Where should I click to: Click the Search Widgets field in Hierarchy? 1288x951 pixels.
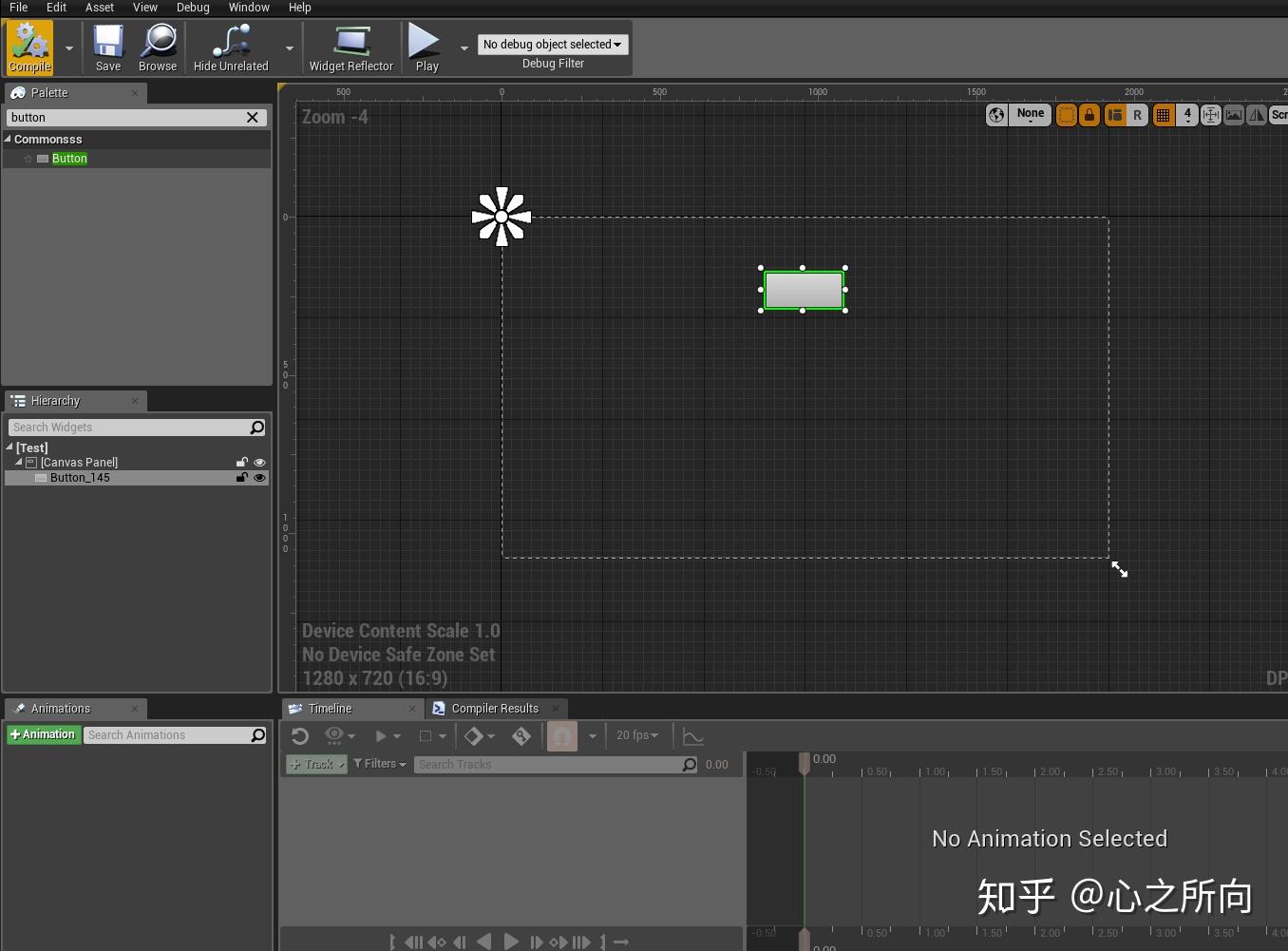click(x=133, y=427)
